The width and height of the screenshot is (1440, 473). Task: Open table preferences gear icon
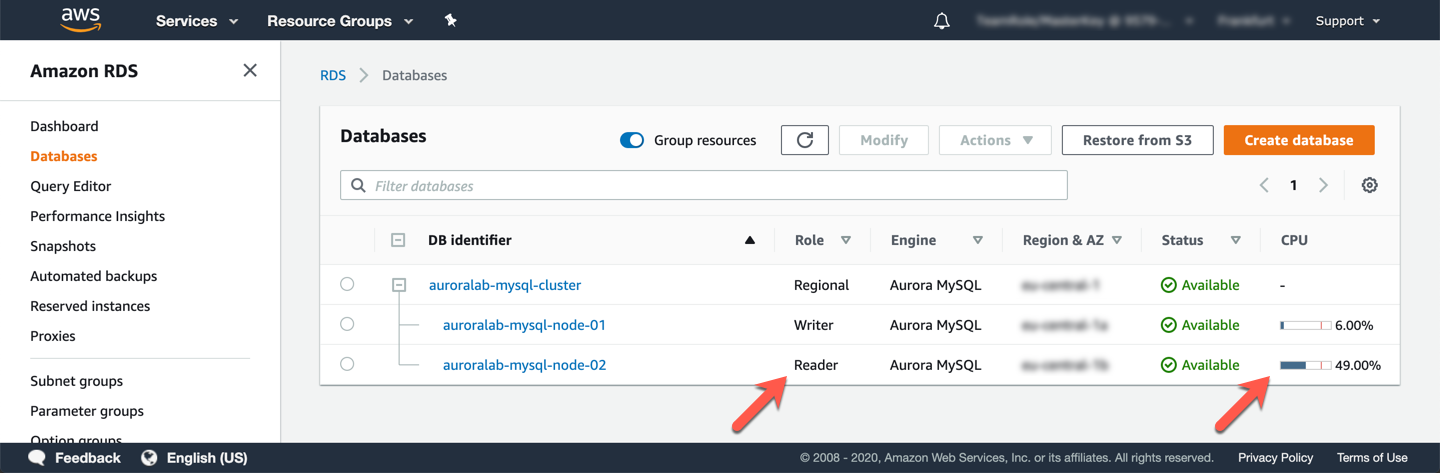coord(1369,185)
